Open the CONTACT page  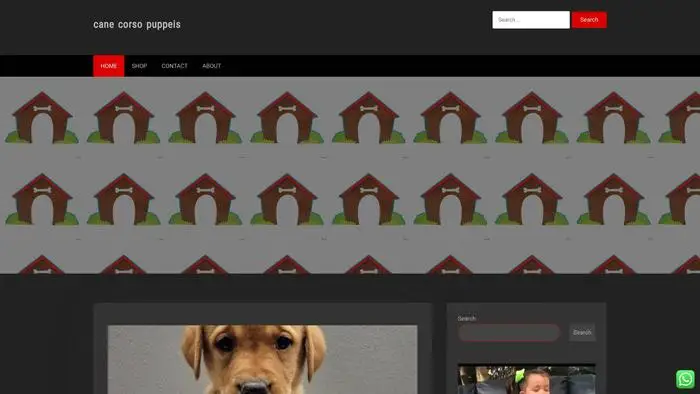pos(175,66)
